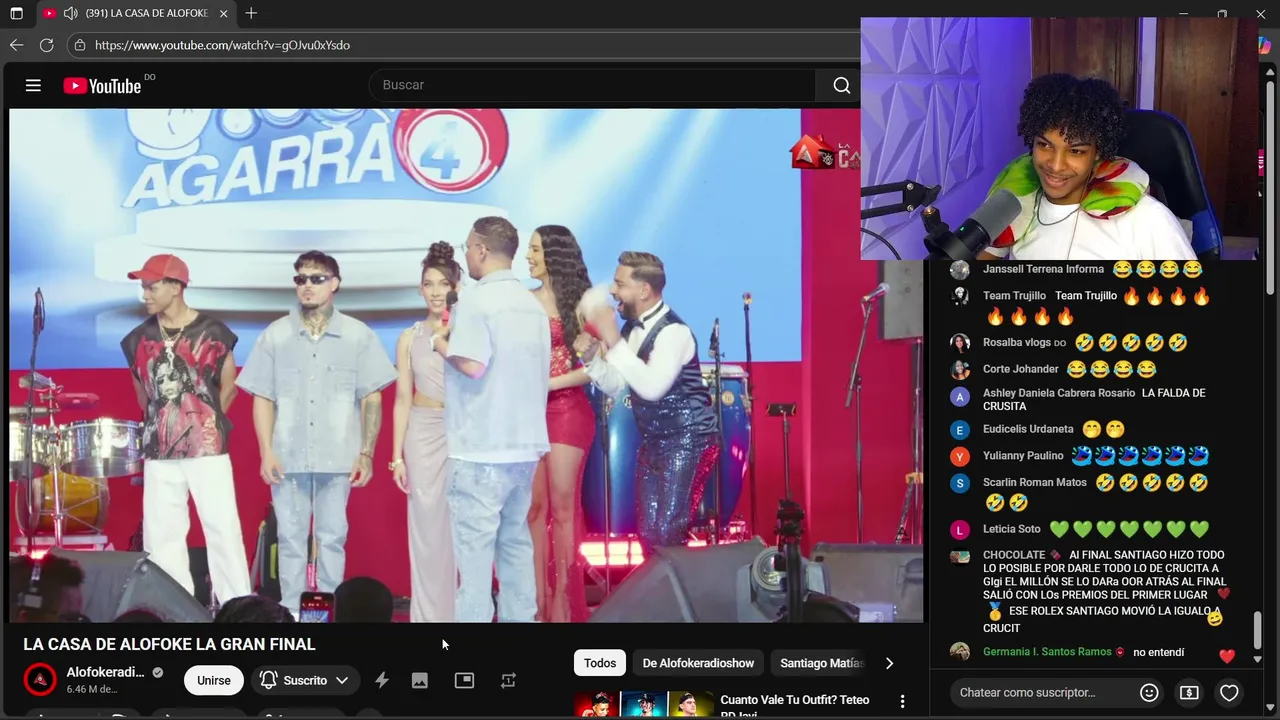Click Leticia Soto chat username
This screenshot has height=720, width=1280.
1012,529
